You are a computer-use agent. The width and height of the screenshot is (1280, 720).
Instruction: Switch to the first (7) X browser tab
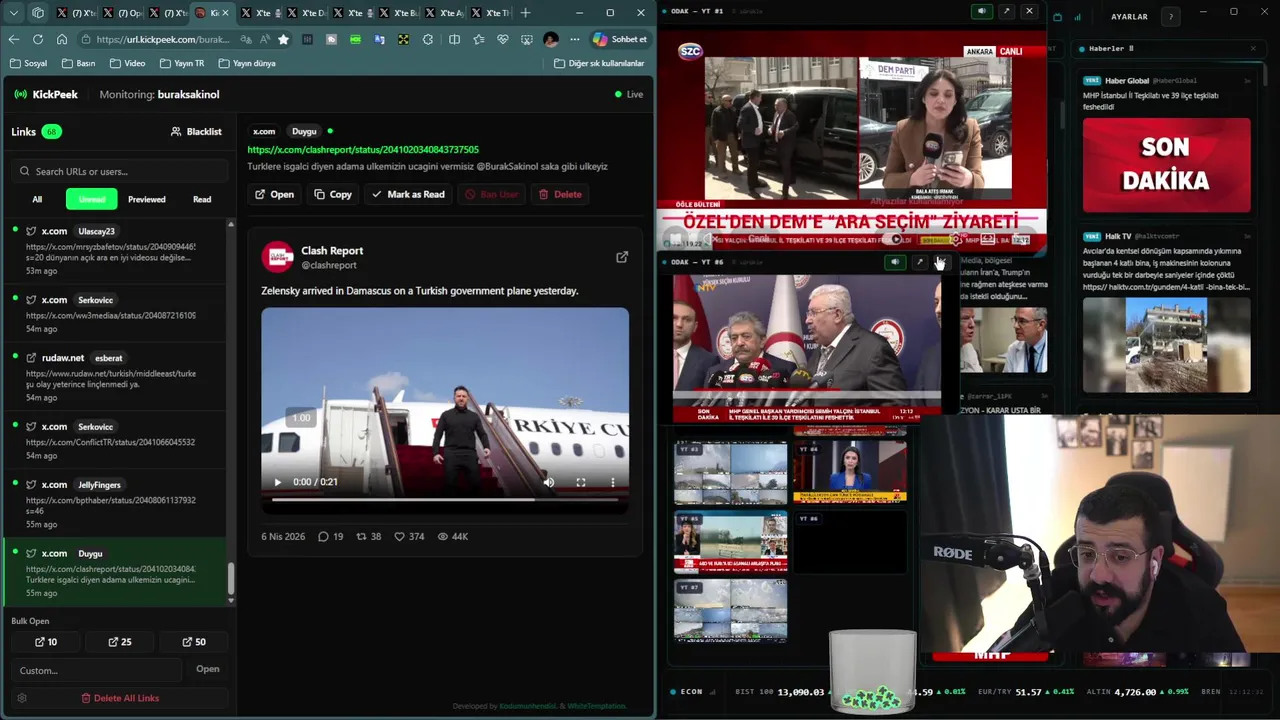pos(75,13)
